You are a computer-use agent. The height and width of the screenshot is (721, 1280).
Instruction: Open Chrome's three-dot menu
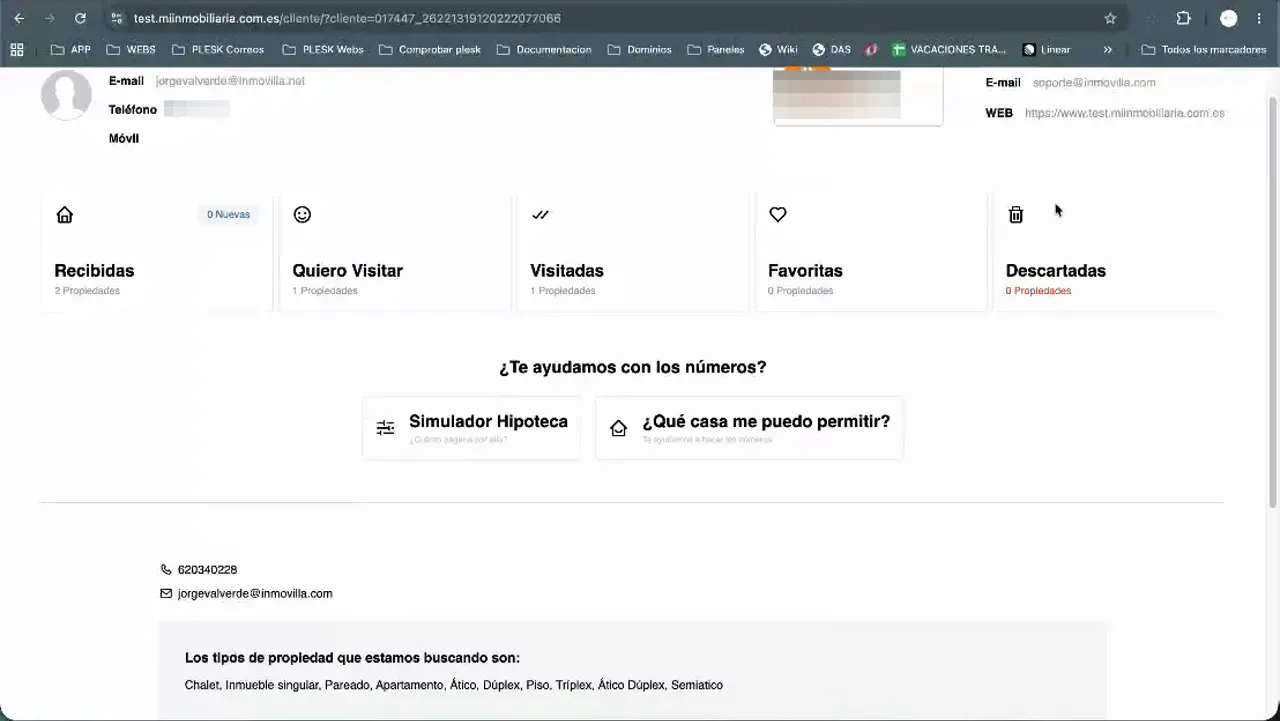[x=1259, y=18]
